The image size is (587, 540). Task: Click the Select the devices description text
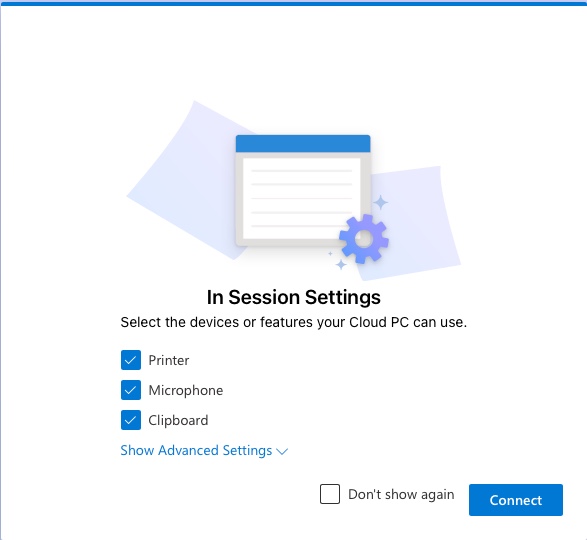click(x=294, y=322)
